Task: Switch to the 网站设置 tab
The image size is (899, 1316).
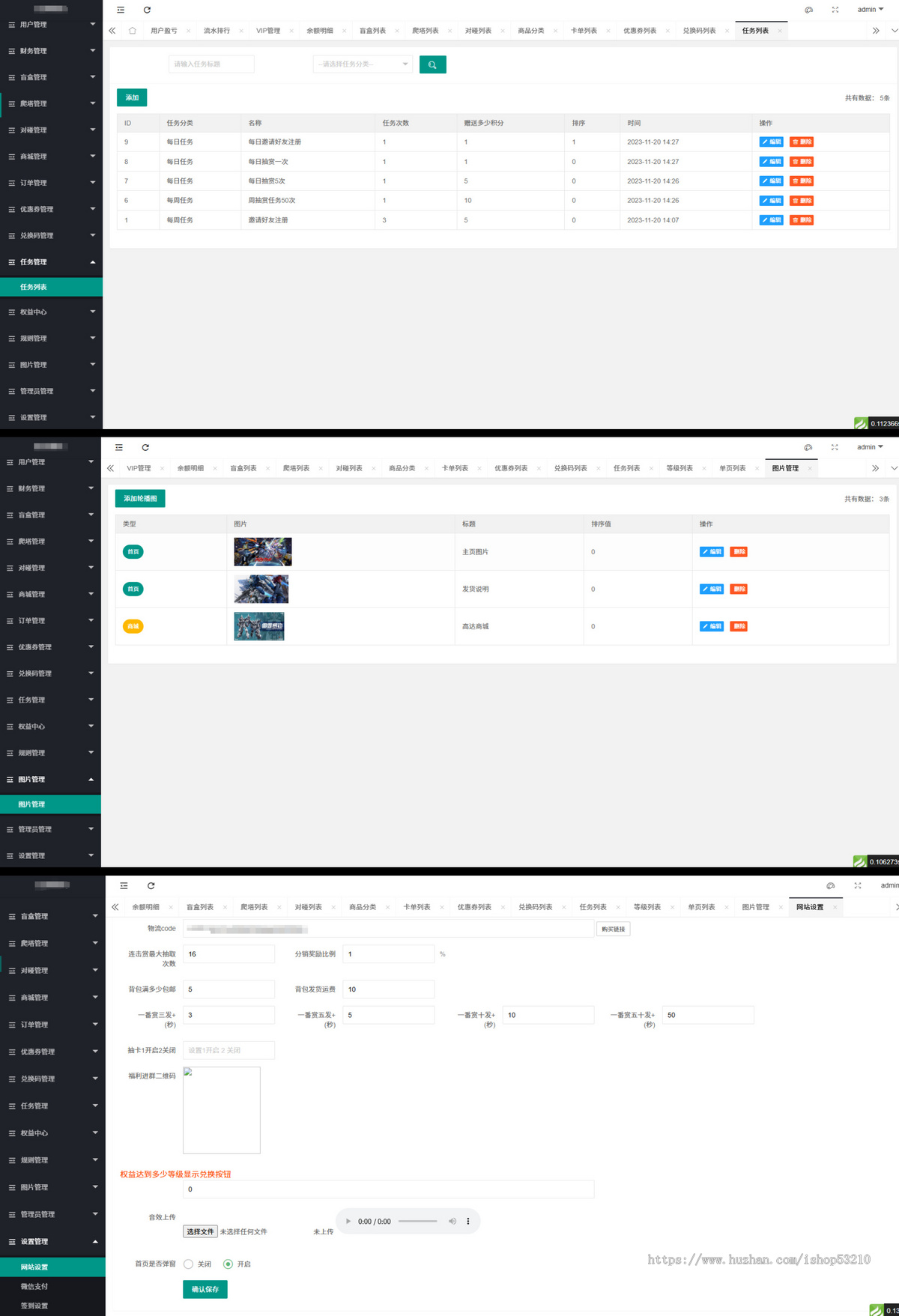Action: click(810, 907)
